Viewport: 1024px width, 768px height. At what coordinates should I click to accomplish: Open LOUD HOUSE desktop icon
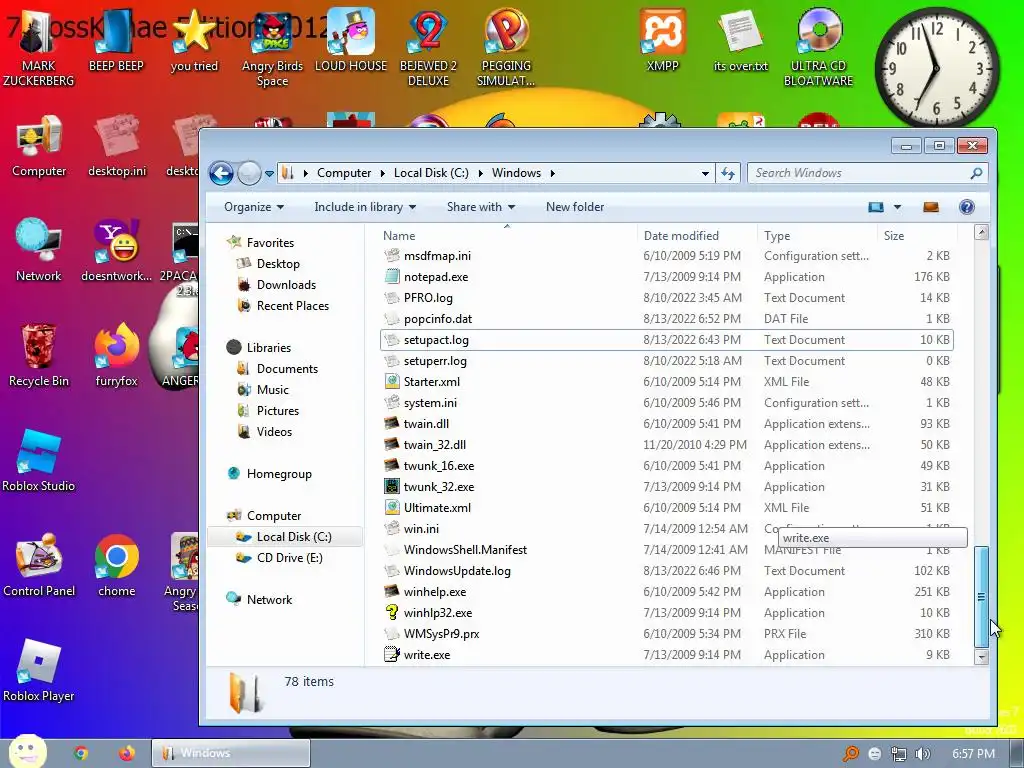click(x=351, y=40)
